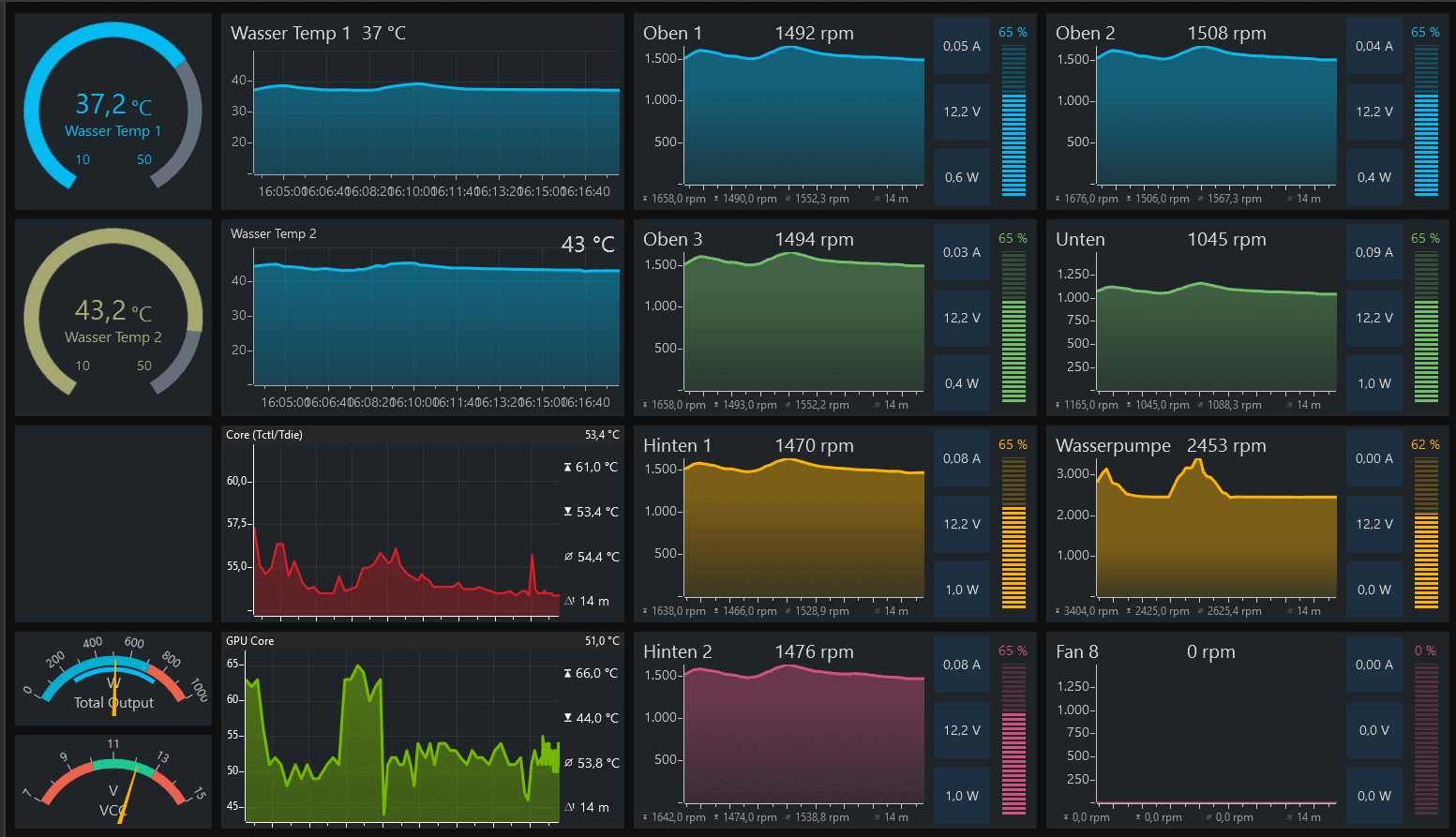Click the 0,03 A current box for Oben 3
This screenshot has height=837, width=1456.
(962, 252)
